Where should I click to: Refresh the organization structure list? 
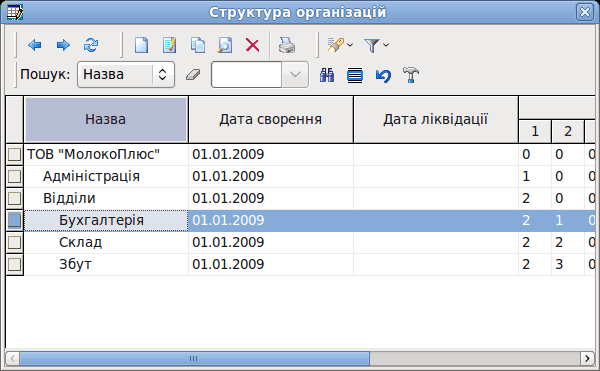[x=91, y=45]
